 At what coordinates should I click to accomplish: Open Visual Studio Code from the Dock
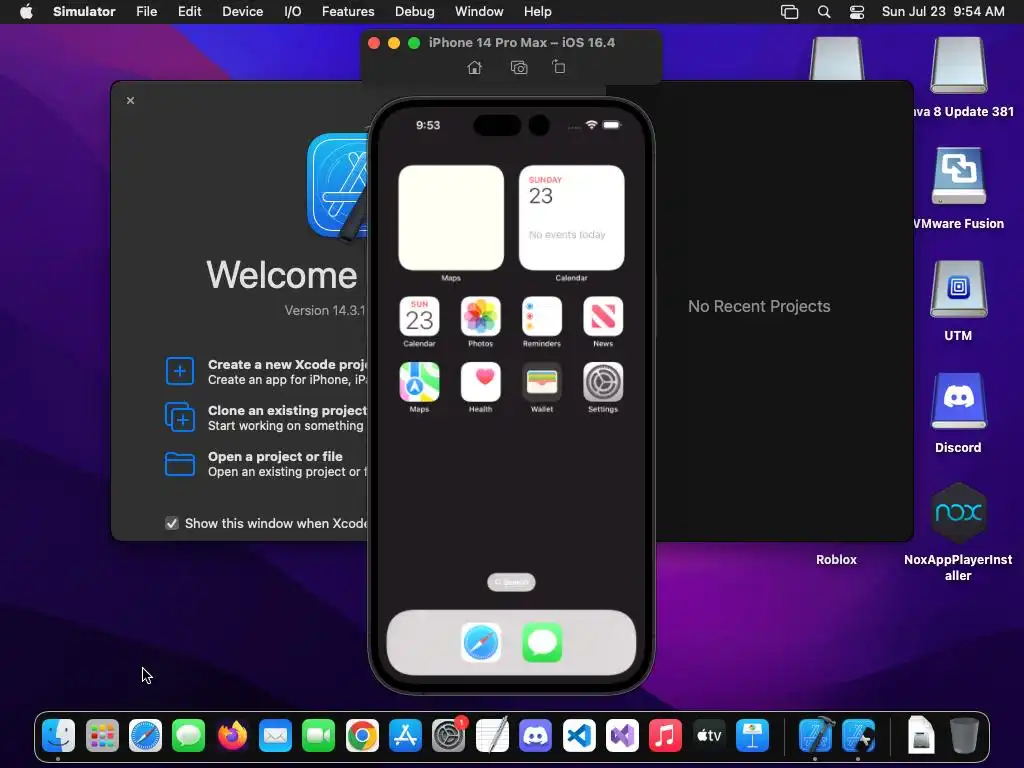pos(579,736)
